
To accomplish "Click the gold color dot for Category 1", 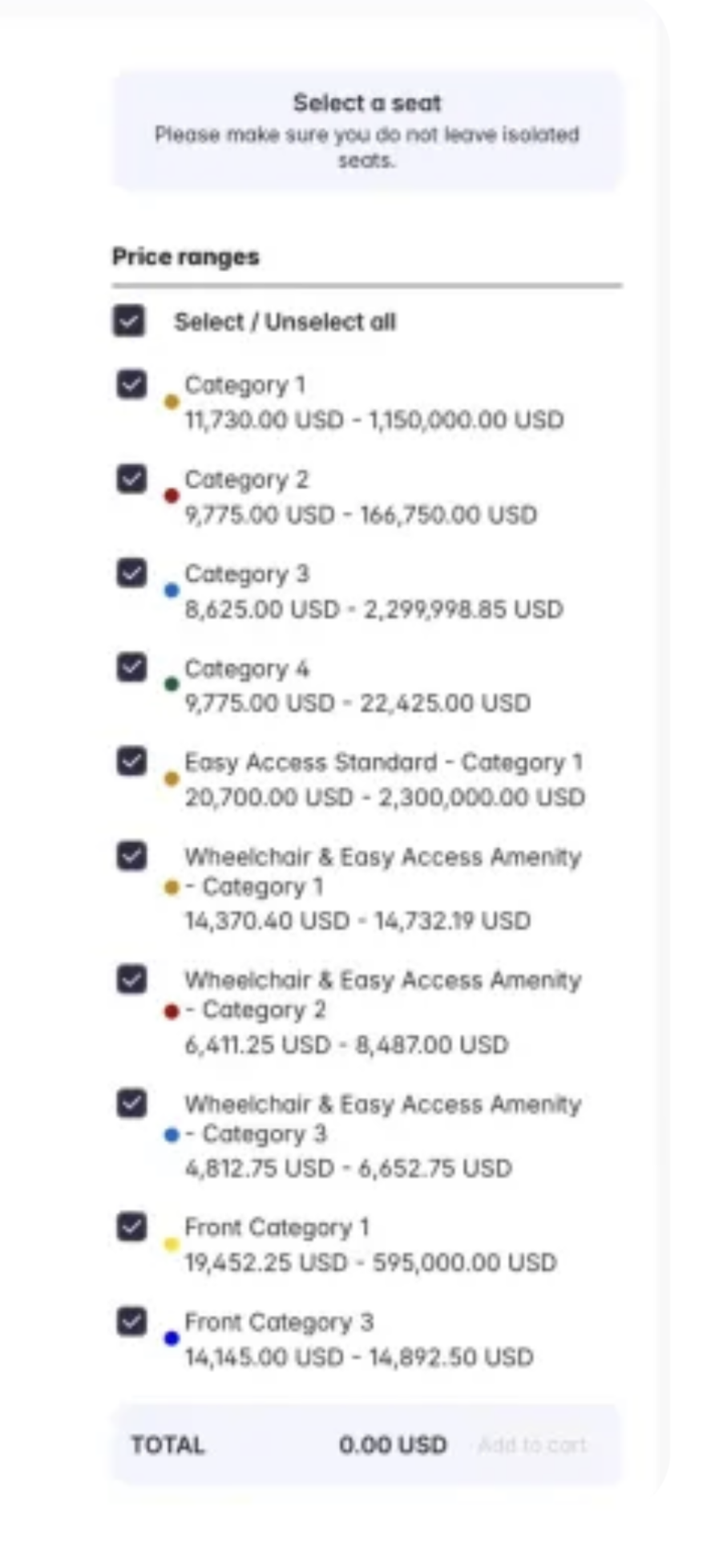I will [171, 402].
